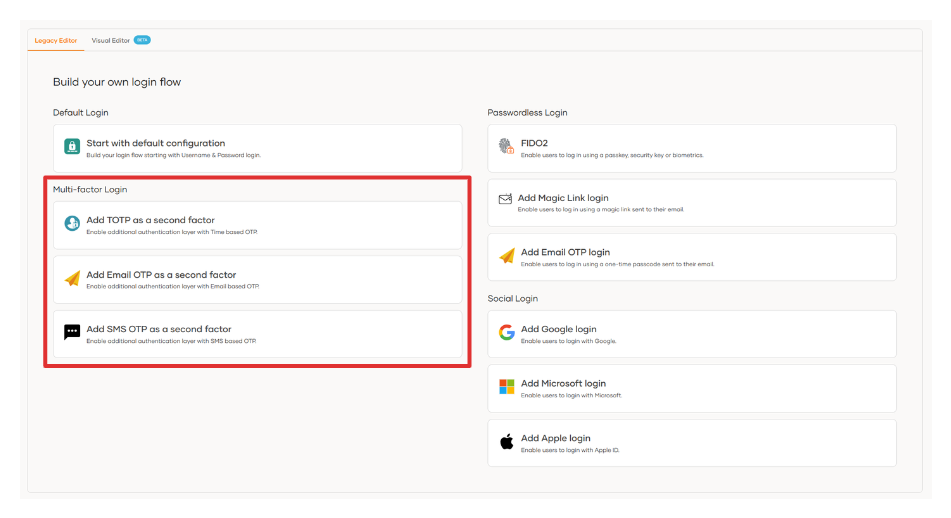Select Start with default configuration card
This screenshot has width=951, height=518.
[258, 149]
